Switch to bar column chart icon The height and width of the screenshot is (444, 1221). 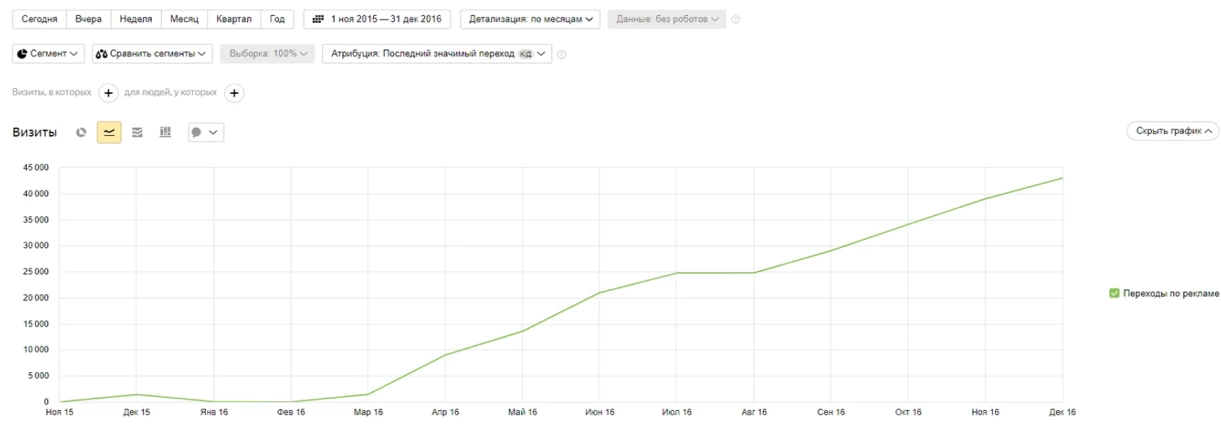[165, 132]
